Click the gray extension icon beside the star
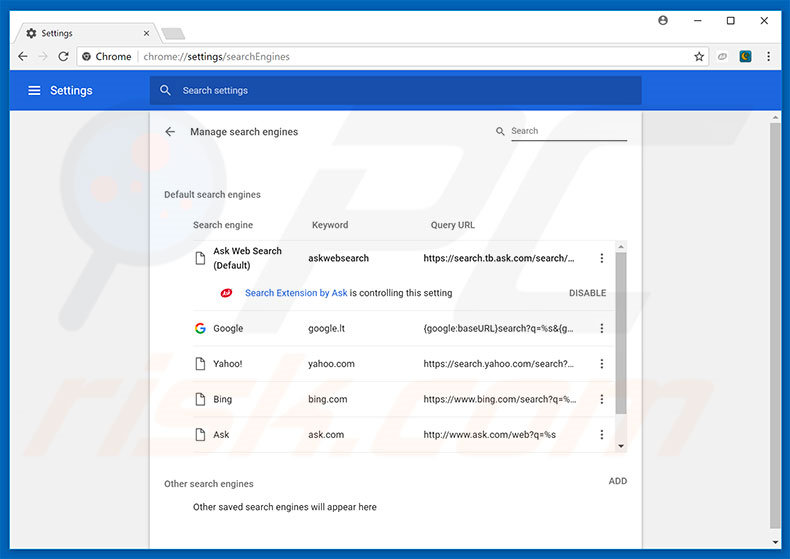This screenshot has height=559, width=790. (722, 56)
